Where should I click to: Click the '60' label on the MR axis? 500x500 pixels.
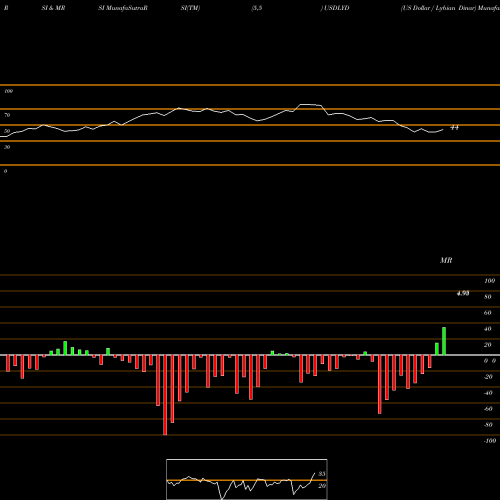pyautogui.click(x=488, y=313)
